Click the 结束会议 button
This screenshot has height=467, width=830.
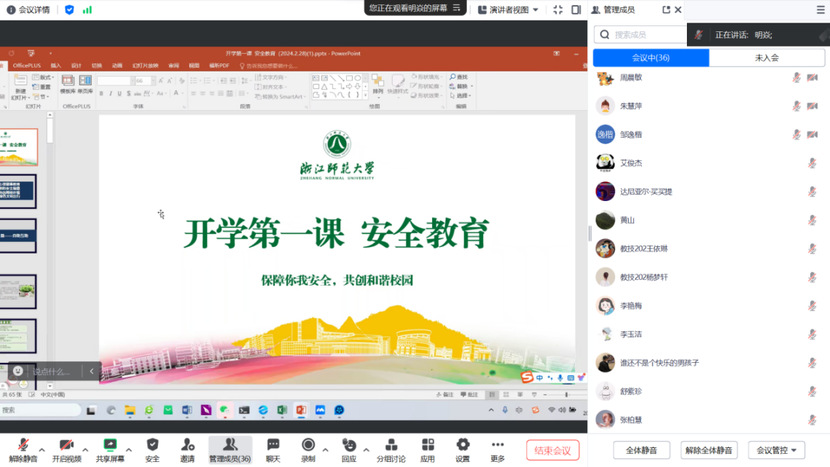coord(552,451)
